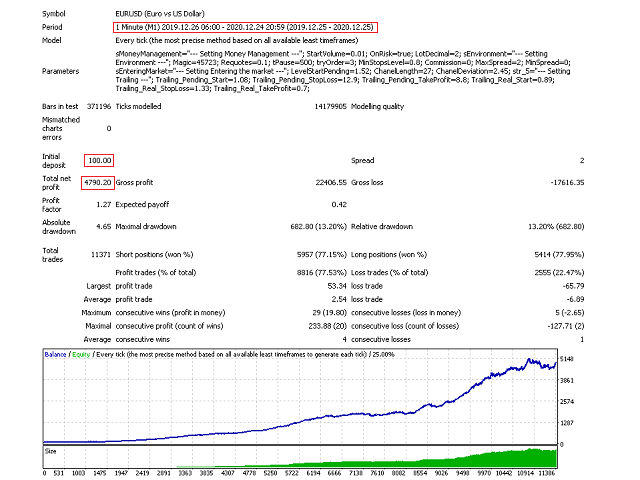The image size is (640, 480).
Task: Click the Initial deposit value 100.00
Action: click(100, 160)
